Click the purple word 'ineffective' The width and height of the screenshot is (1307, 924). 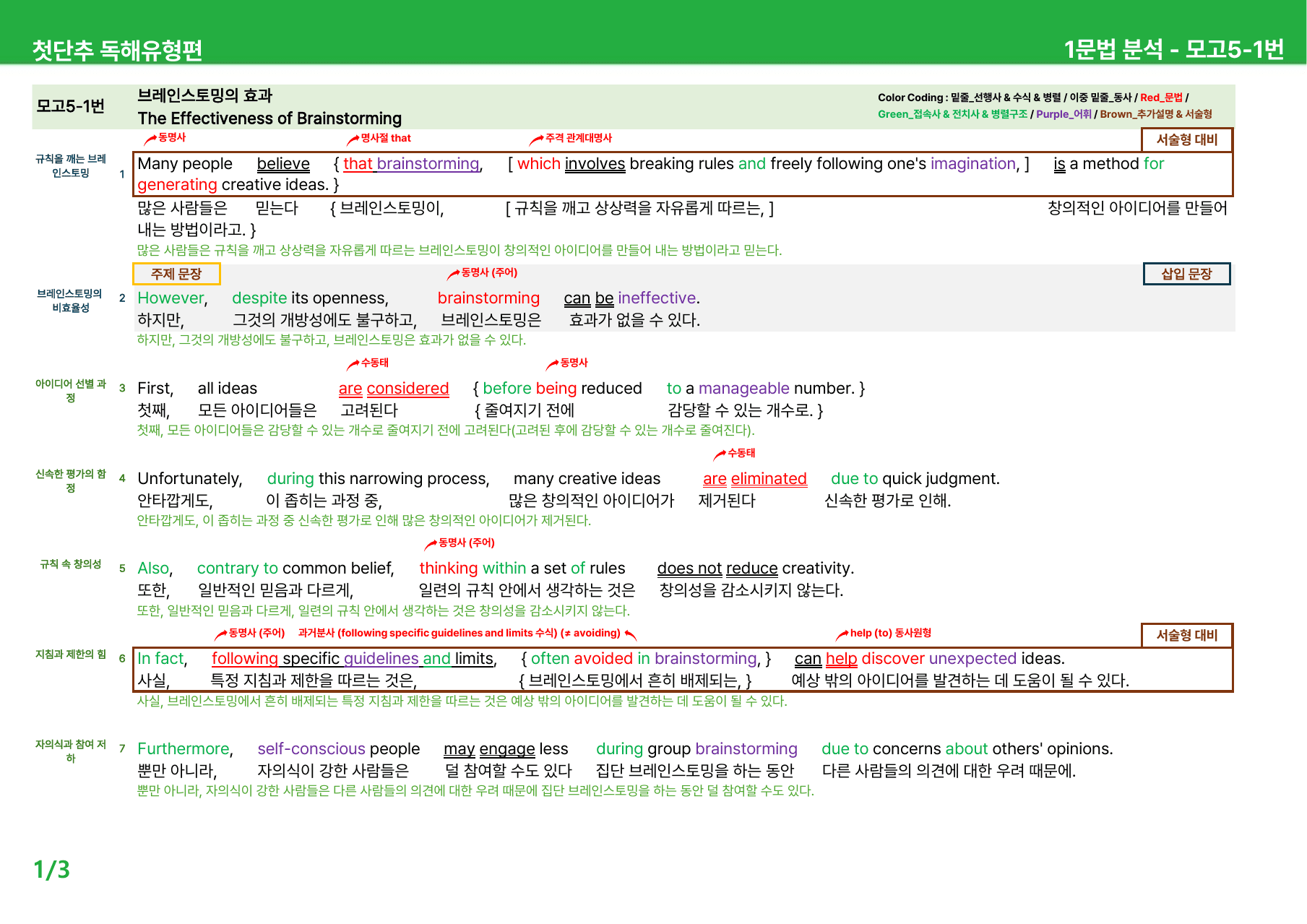pos(657,298)
